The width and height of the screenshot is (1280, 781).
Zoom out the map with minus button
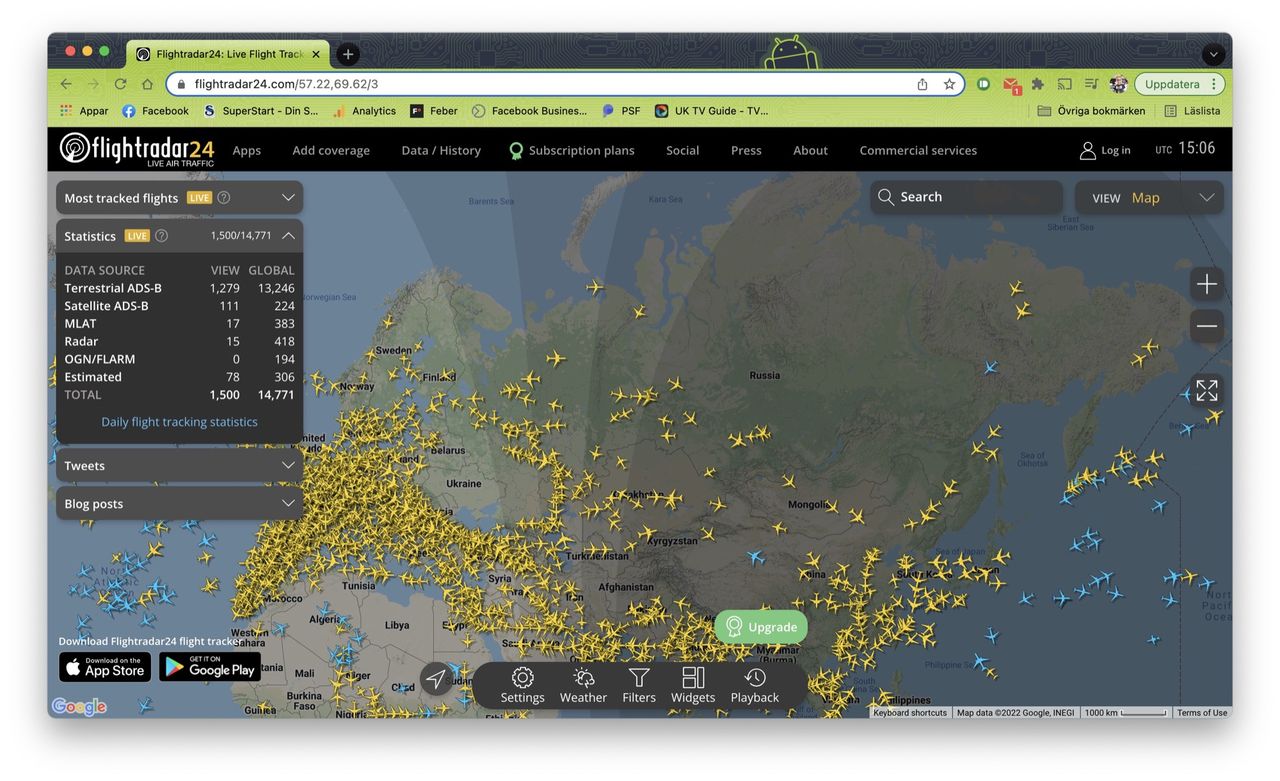[1206, 326]
